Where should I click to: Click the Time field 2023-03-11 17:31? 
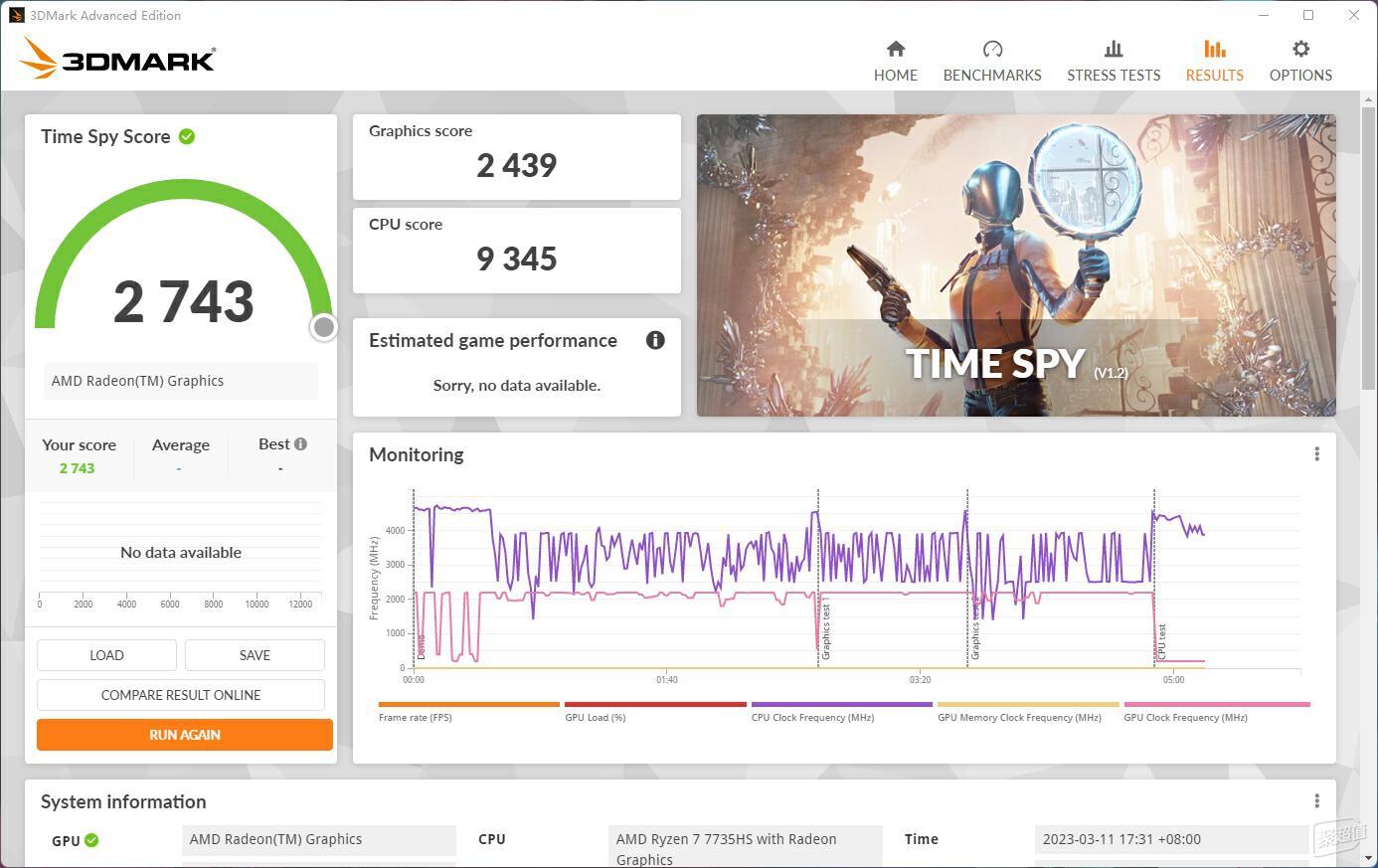tap(1171, 839)
